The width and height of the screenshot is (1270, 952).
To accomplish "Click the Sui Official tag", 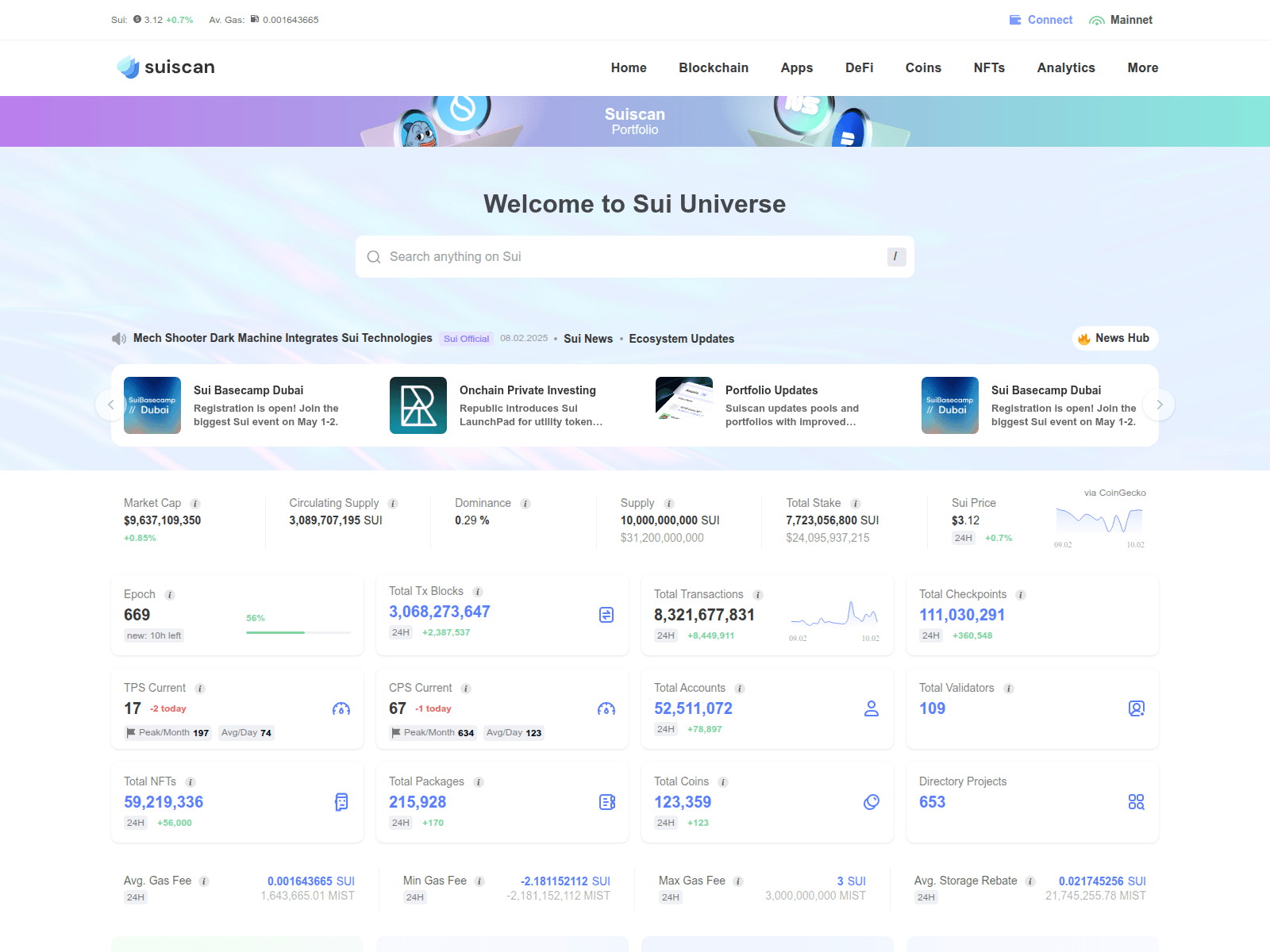I will (x=467, y=339).
